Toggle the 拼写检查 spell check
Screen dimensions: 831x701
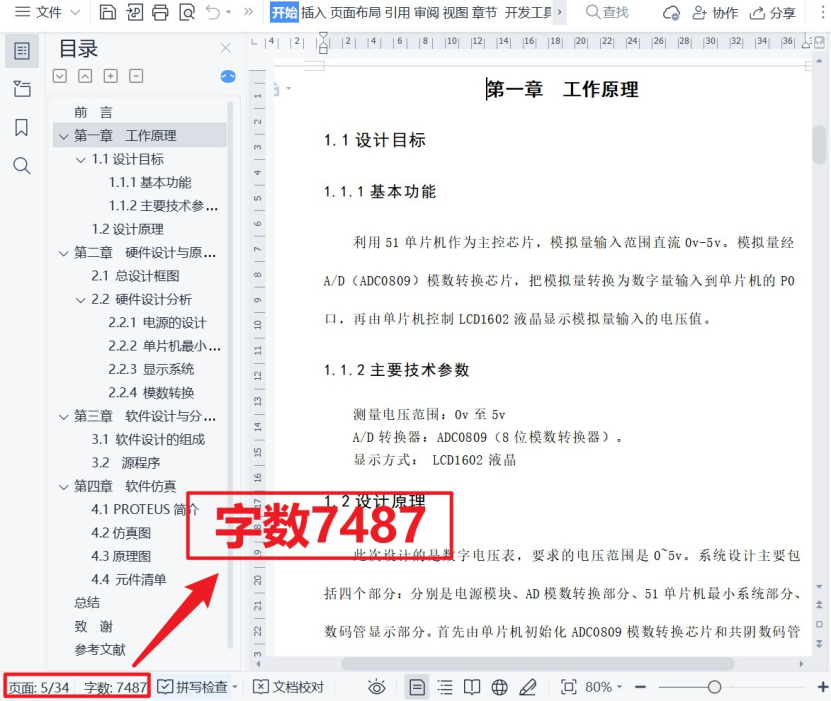[193, 687]
